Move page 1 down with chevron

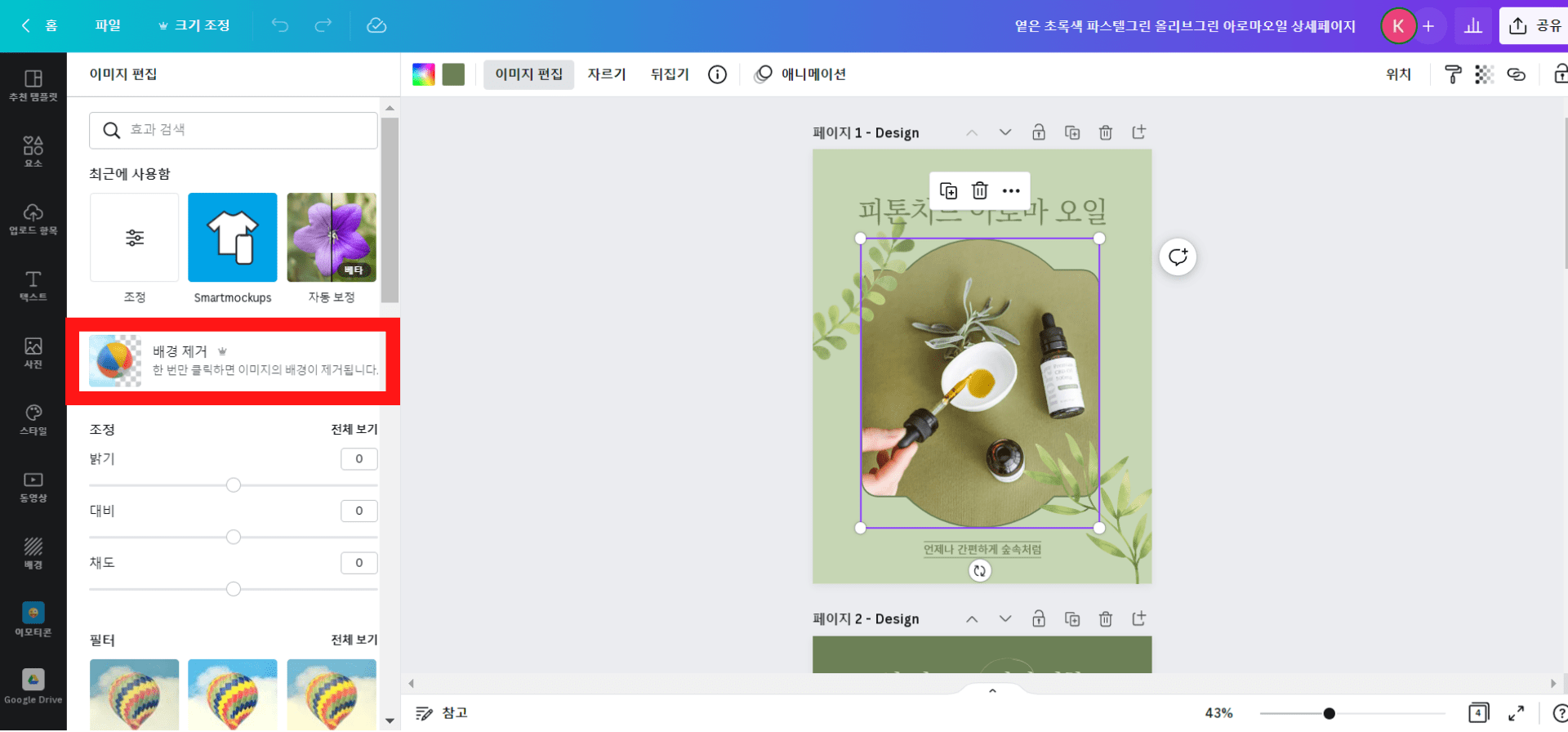coord(1005,132)
